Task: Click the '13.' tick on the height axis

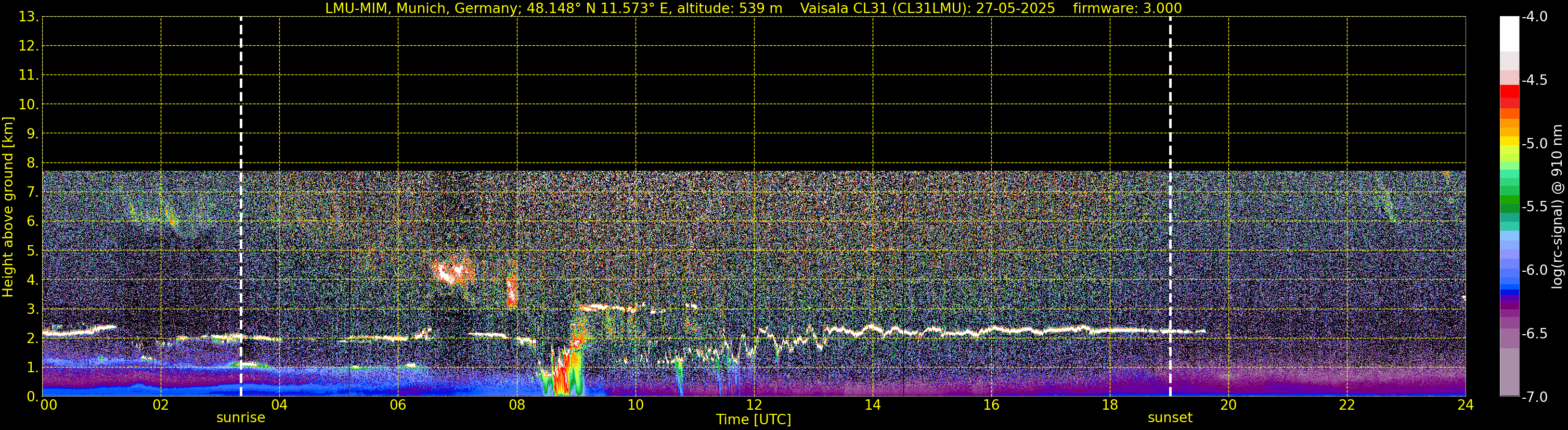Action: (x=28, y=17)
